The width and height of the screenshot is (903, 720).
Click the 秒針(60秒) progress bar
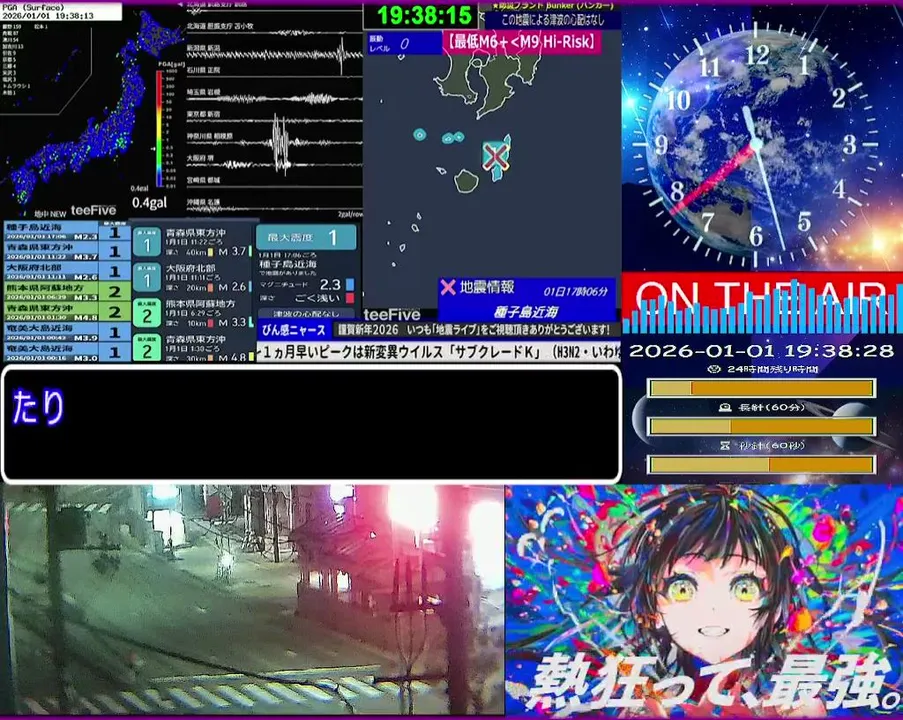pyautogui.click(x=762, y=464)
